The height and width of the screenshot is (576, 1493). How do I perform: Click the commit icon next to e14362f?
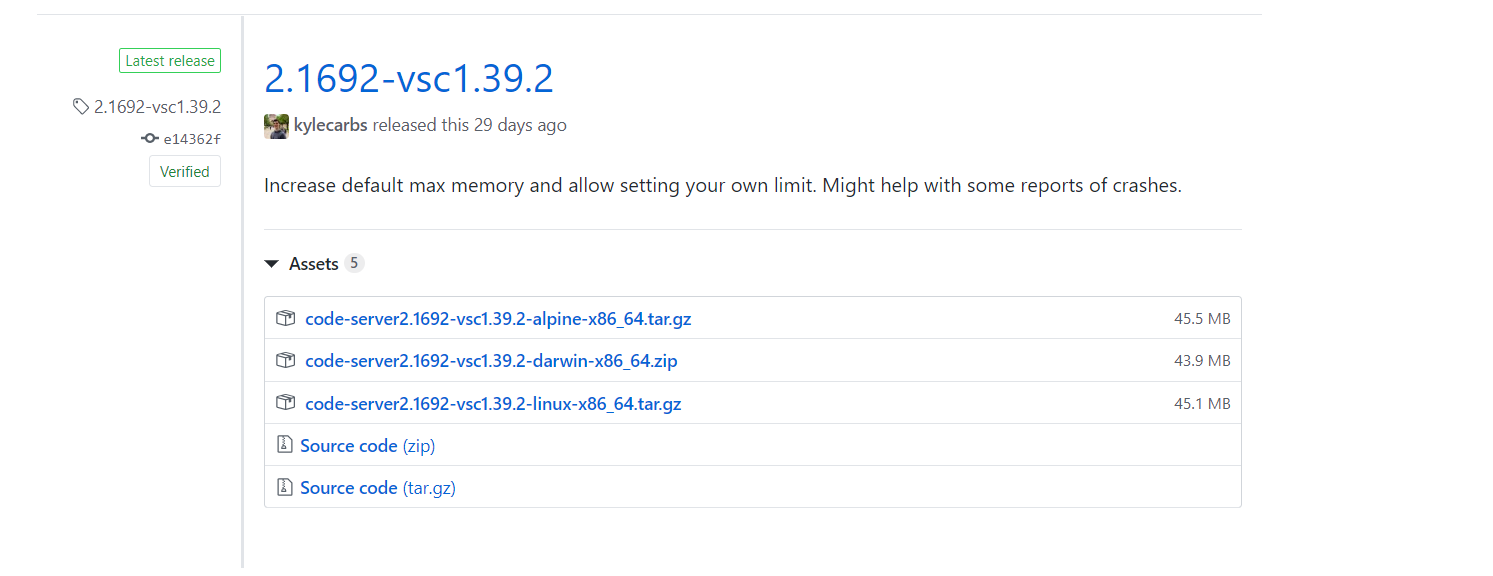click(150, 139)
